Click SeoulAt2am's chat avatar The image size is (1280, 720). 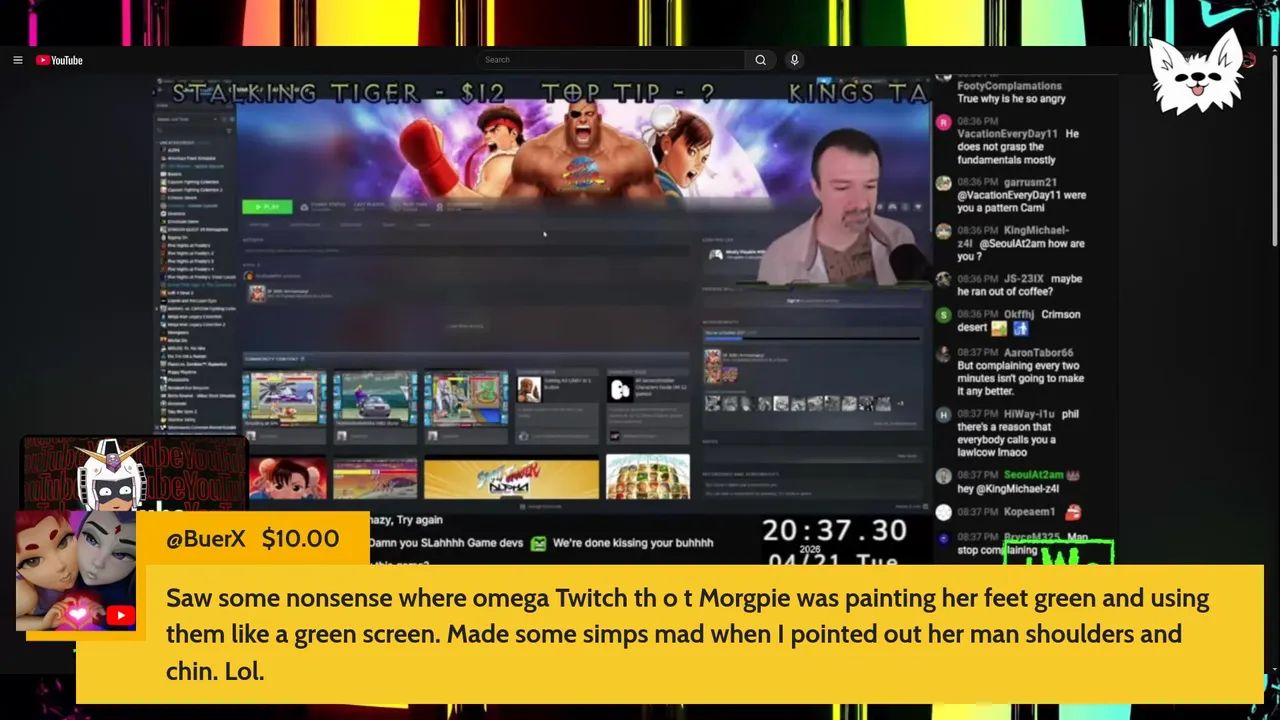coord(944,476)
